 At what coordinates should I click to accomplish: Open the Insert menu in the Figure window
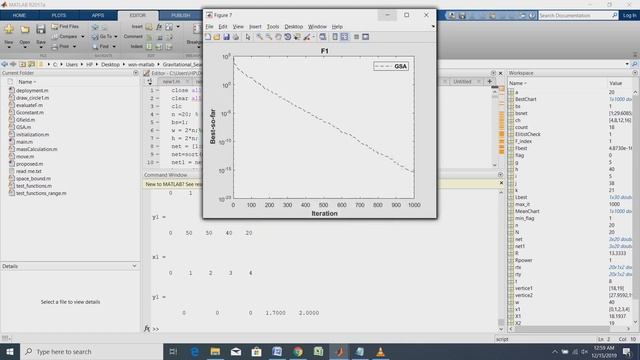click(x=255, y=27)
